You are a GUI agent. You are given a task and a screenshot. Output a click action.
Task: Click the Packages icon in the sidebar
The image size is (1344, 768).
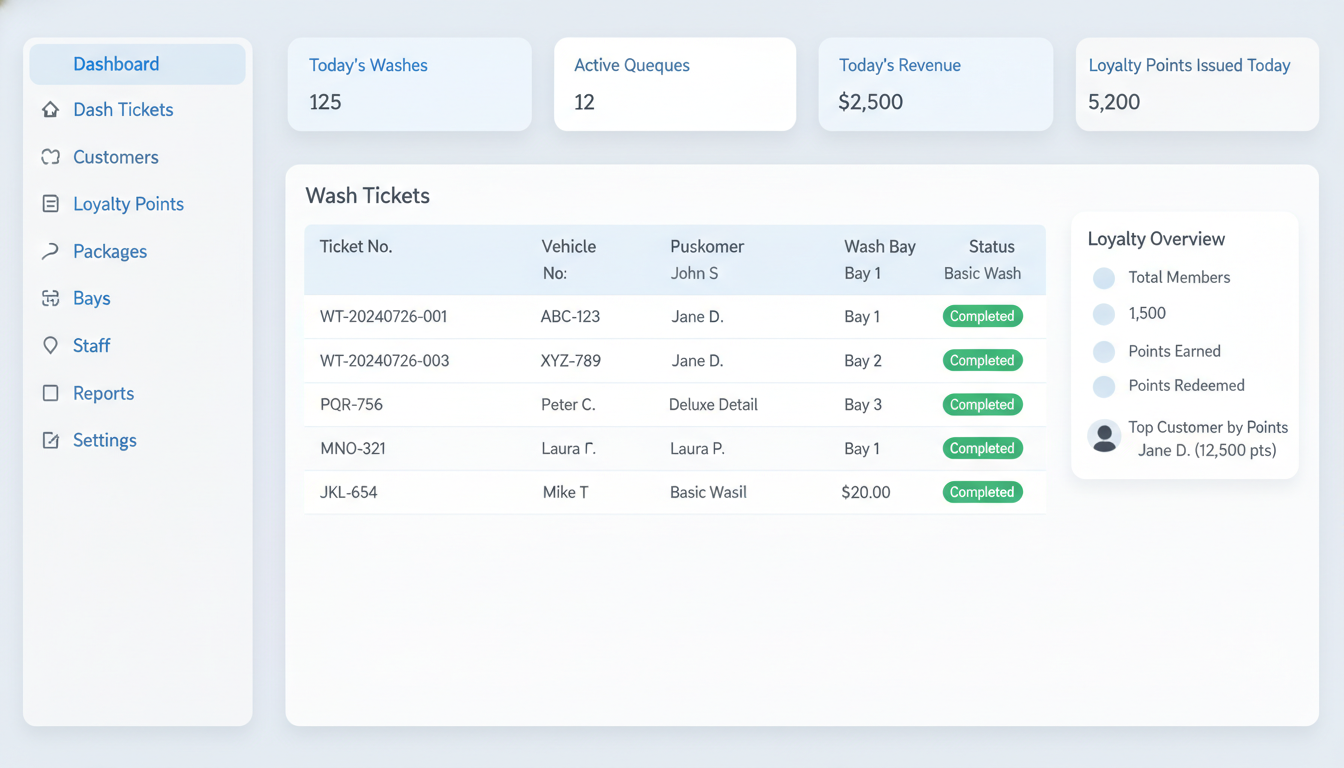point(51,251)
